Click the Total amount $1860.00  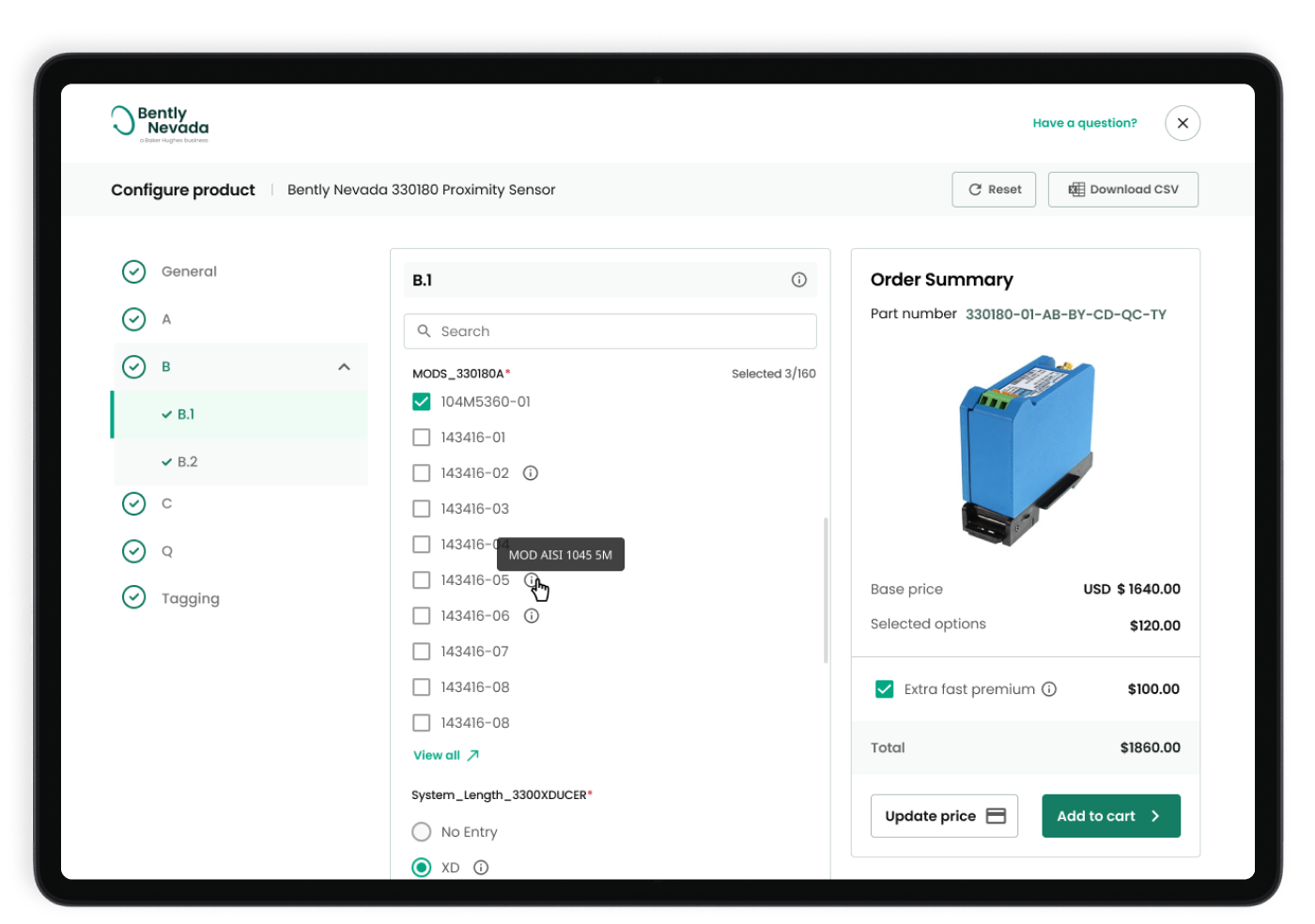tap(1151, 747)
